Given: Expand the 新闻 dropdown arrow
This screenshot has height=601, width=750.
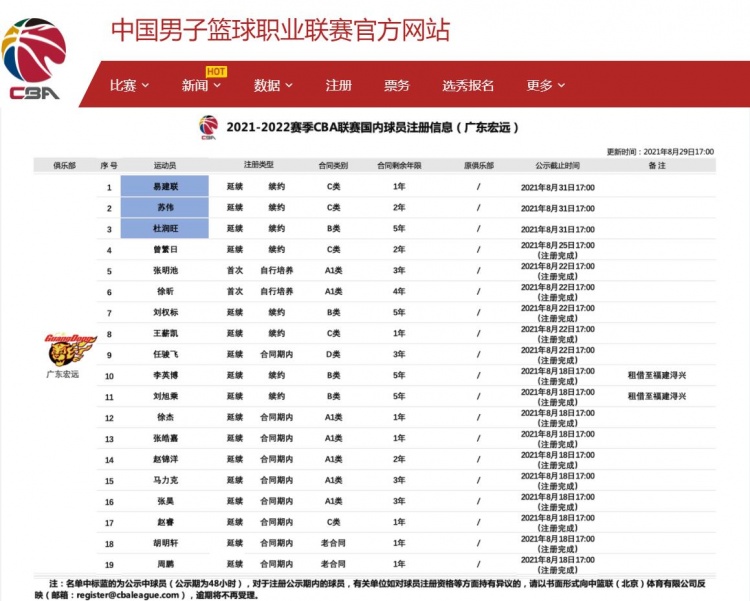Looking at the screenshot, I should 217,85.
